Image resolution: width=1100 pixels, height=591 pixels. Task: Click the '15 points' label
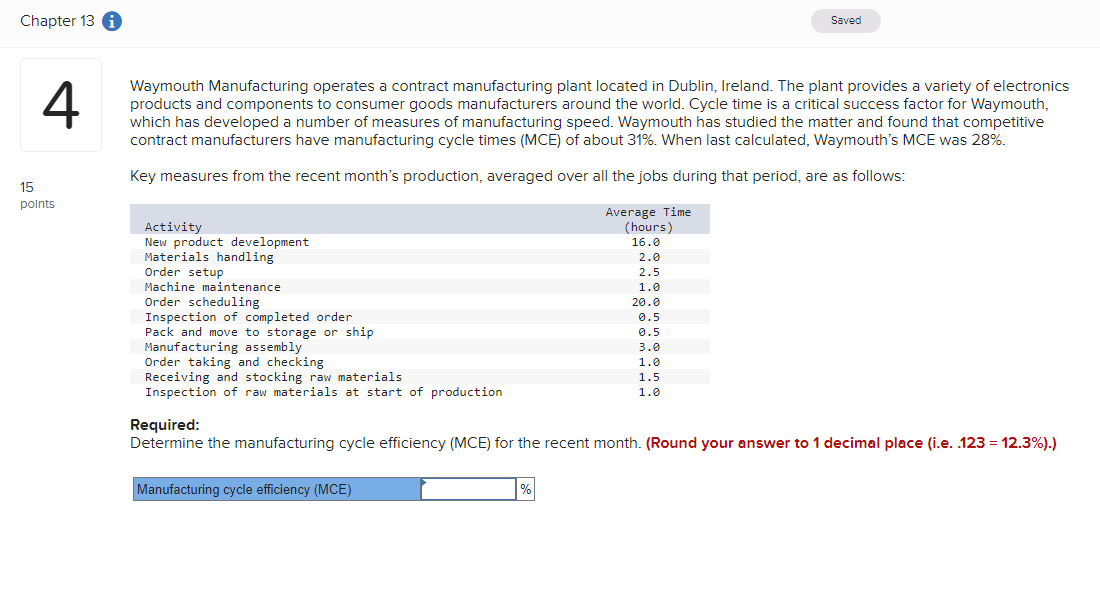coord(37,195)
